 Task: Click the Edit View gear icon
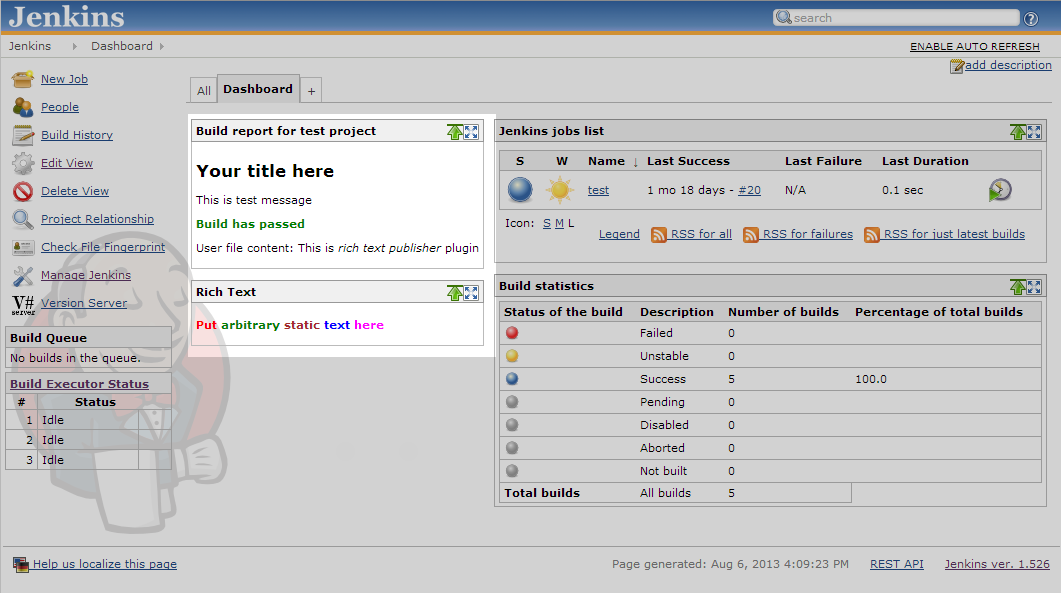[x=22, y=163]
